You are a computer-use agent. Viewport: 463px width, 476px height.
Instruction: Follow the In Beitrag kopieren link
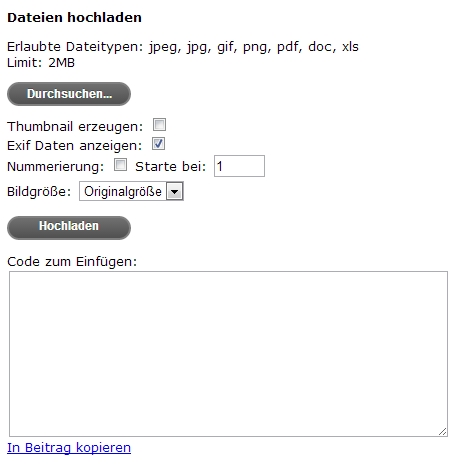click(x=69, y=448)
